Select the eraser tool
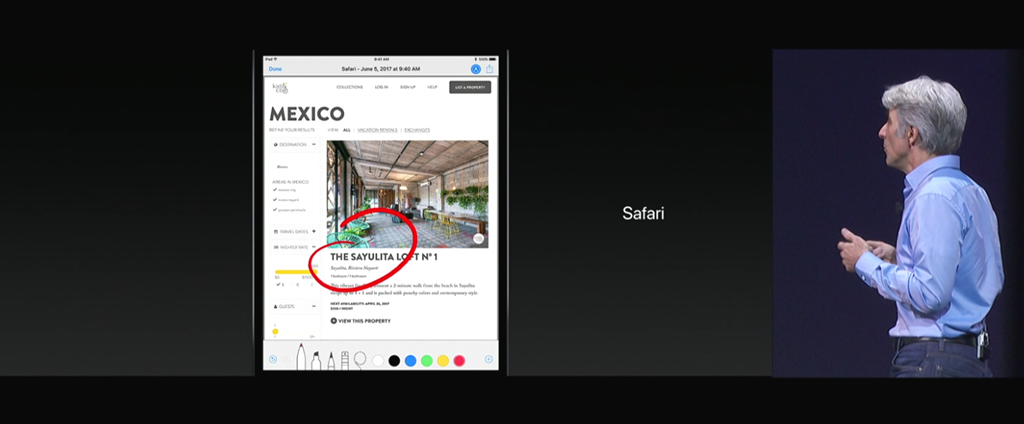Image resolution: width=1024 pixels, height=424 pixels. tap(345, 360)
